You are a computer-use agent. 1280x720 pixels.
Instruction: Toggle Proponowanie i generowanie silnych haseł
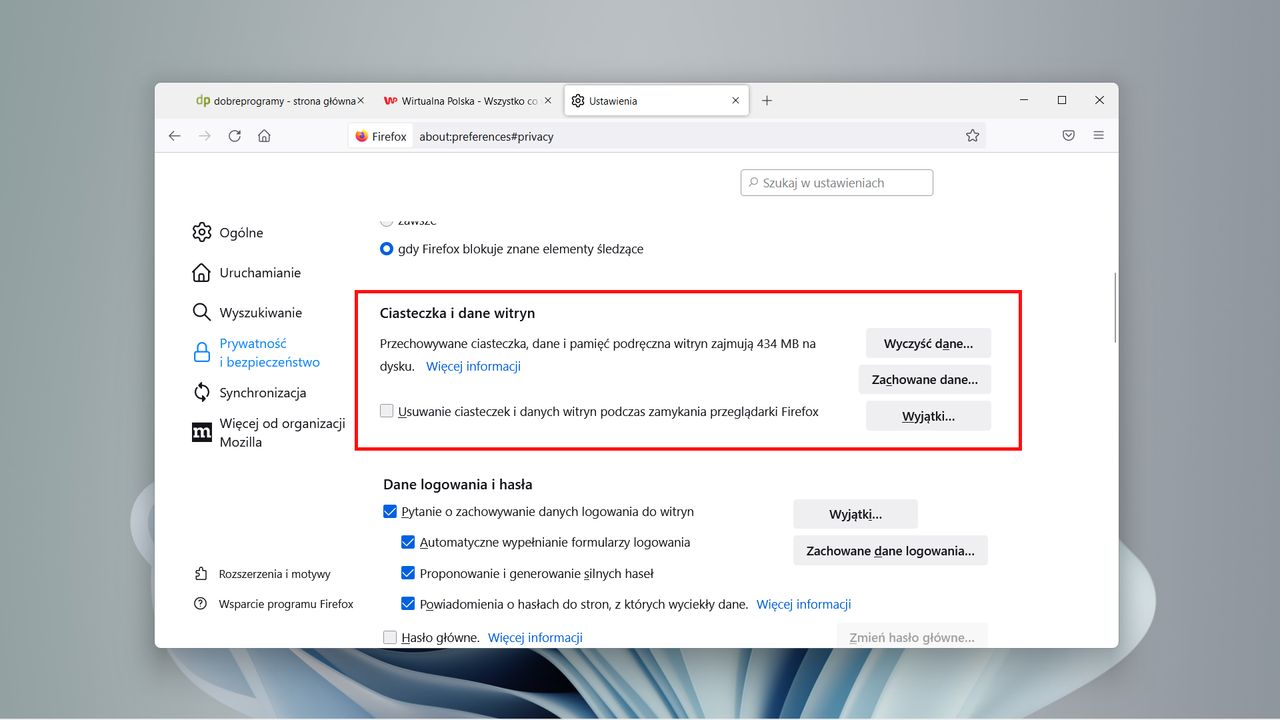pos(408,574)
